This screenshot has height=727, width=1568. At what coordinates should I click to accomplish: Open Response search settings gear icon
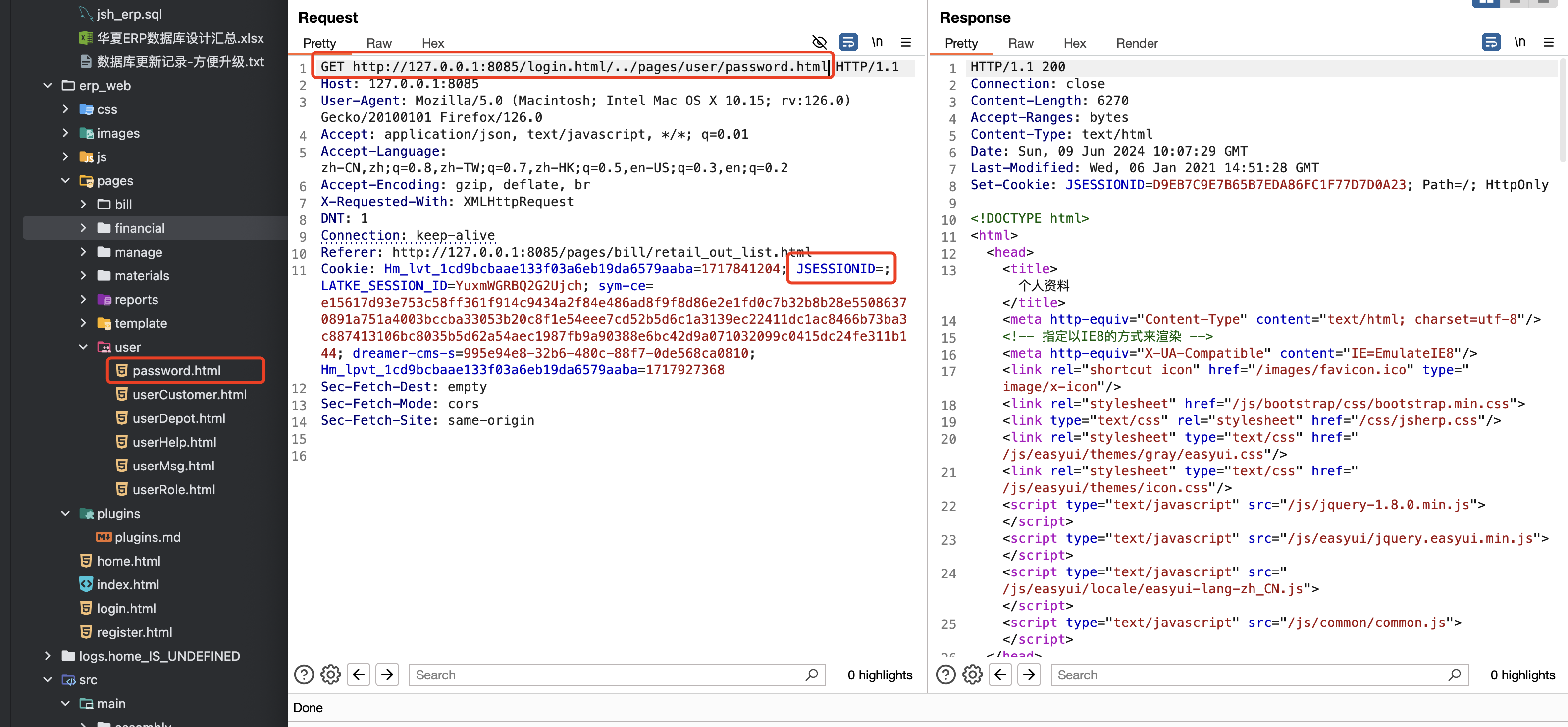(x=972, y=675)
